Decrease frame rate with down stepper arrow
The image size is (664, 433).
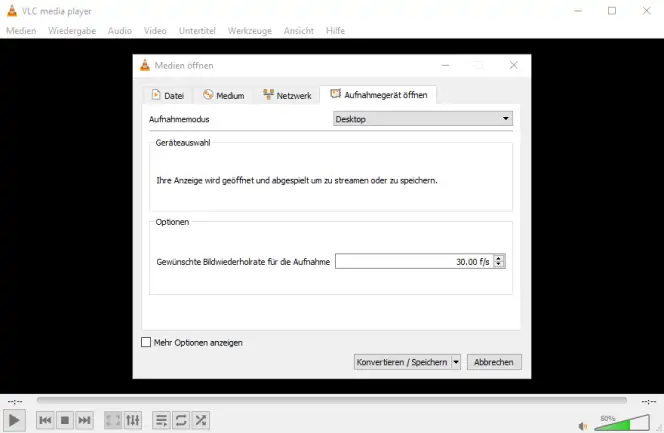click(499, 265)
